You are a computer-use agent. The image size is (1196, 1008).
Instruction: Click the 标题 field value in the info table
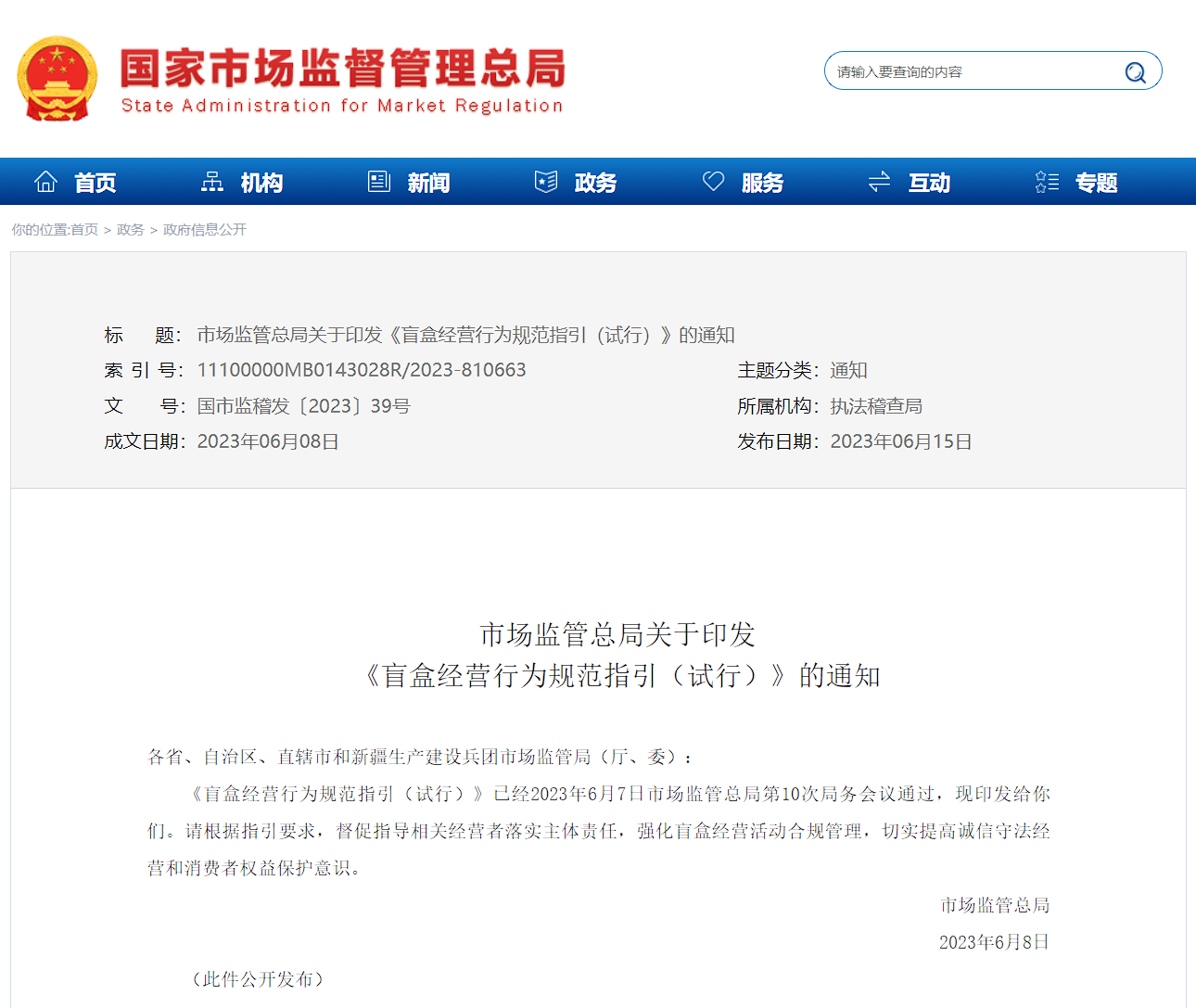pos(466,335)
